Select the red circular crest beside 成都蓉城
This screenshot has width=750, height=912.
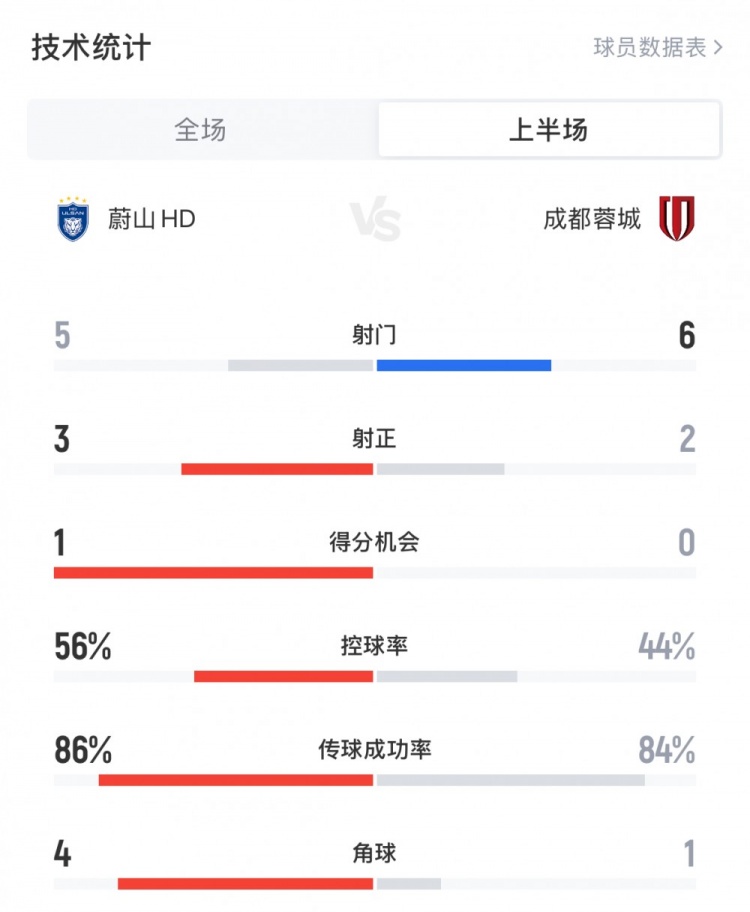click(677, 215)
